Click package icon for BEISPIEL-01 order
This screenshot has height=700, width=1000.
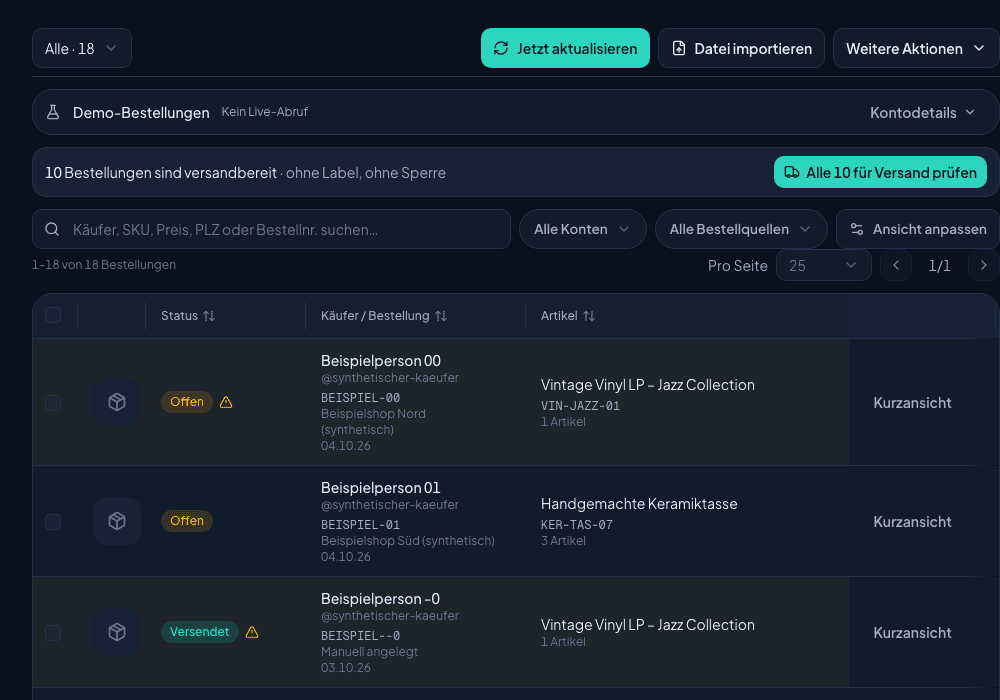tap(117, 521)
